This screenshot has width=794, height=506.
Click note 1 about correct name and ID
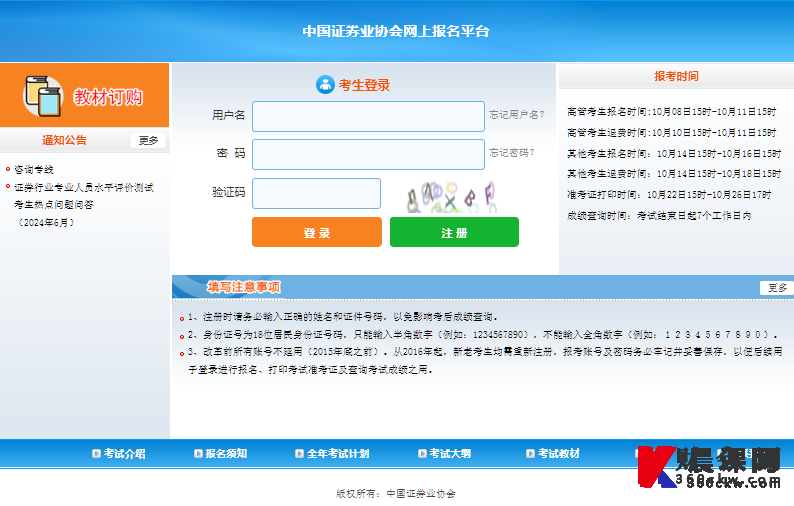coord(343,317)
